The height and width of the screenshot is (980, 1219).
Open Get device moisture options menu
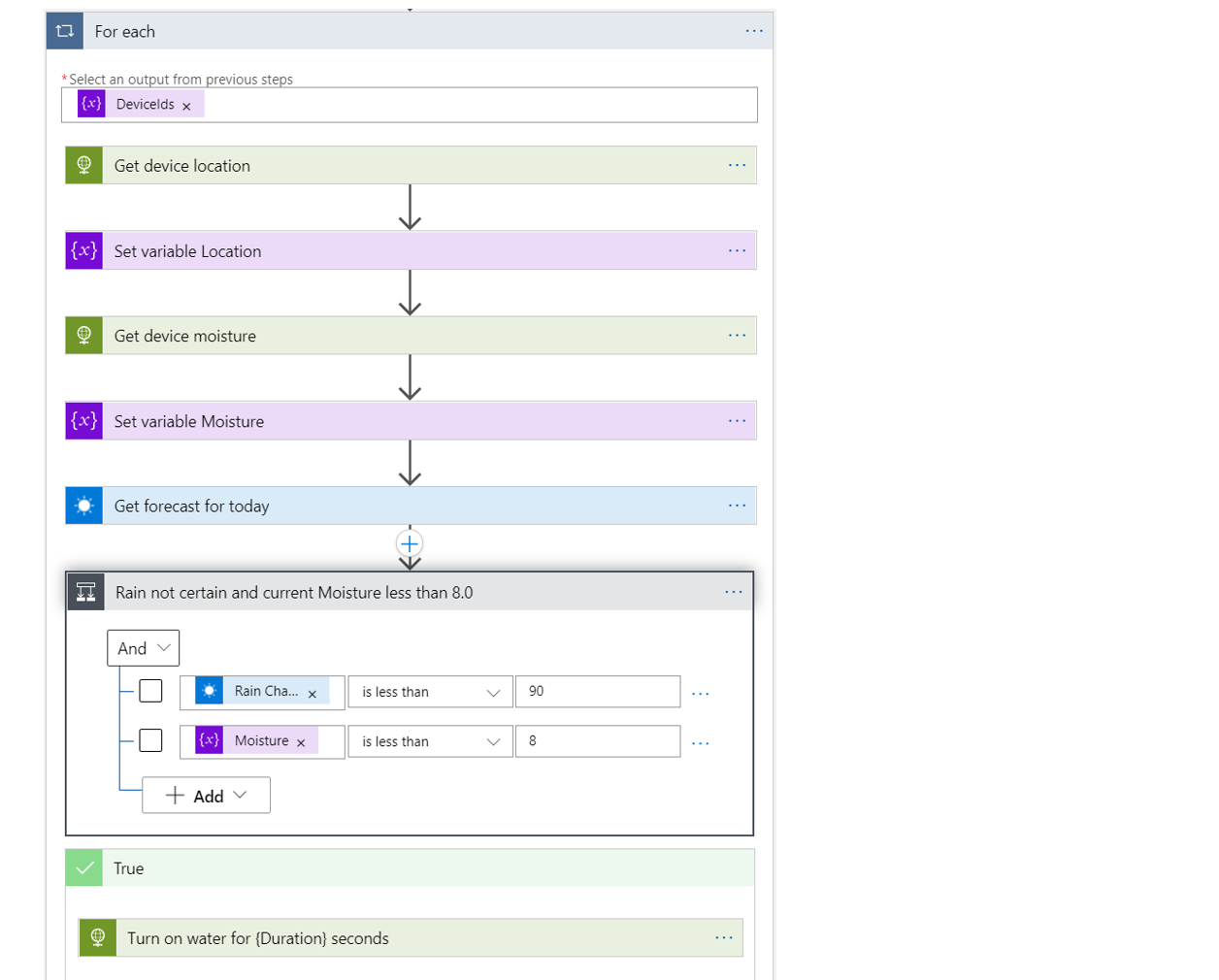tap(738, 336)
